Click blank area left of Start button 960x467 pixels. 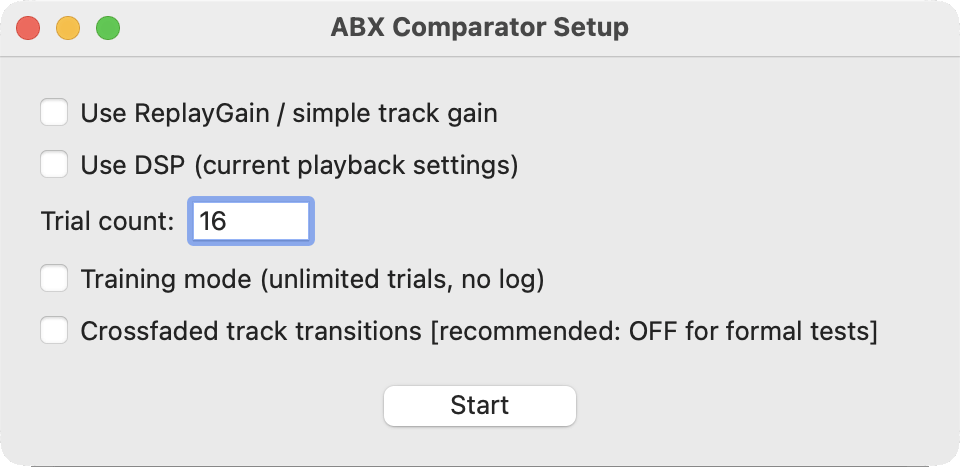click(200, 406)
